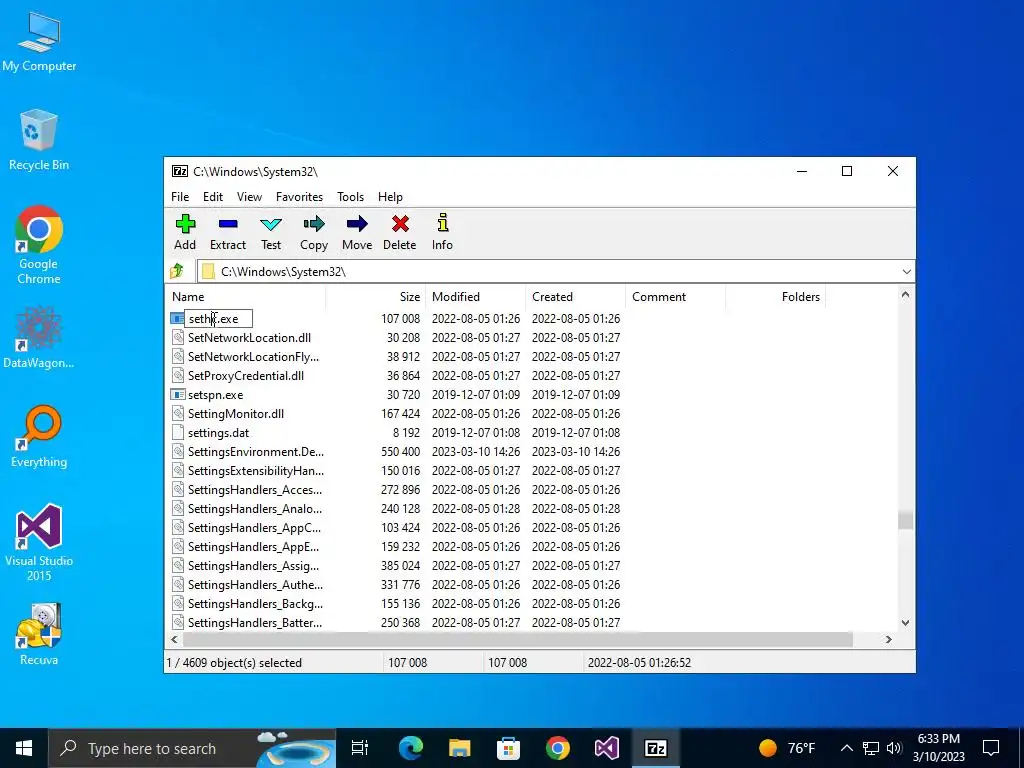The image size is (1024, 768).
Task: Launch Recuva from the desktop
Action: point(39,634)
